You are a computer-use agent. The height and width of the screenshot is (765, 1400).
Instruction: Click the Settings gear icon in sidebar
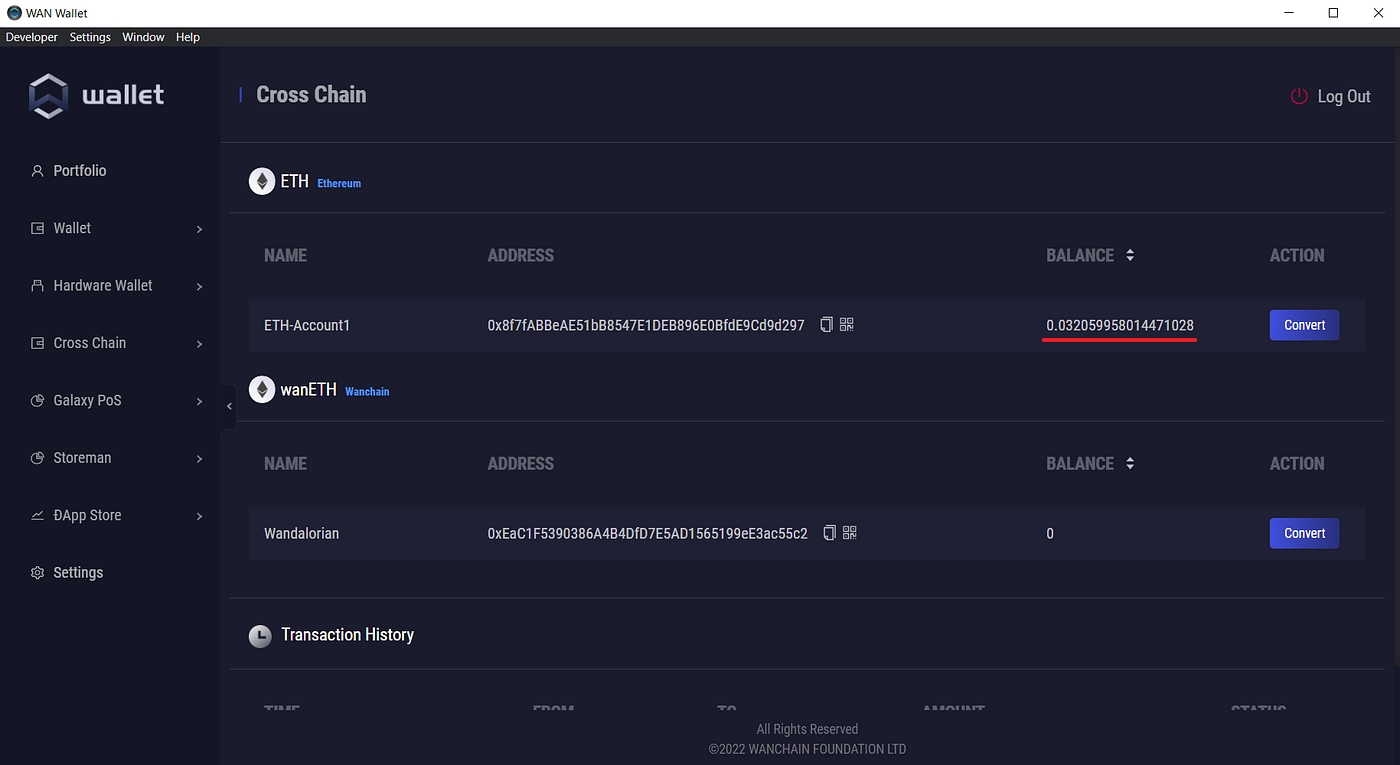coord(38,573)
